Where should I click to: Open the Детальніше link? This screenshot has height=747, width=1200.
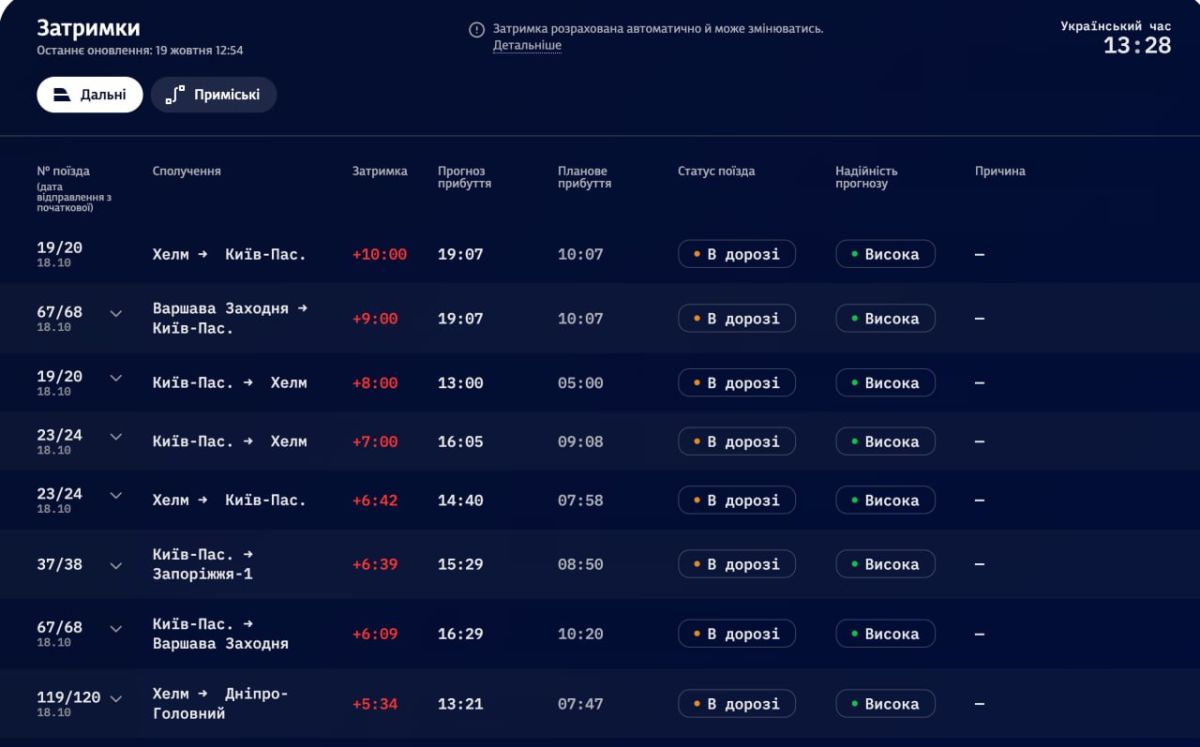527,46
